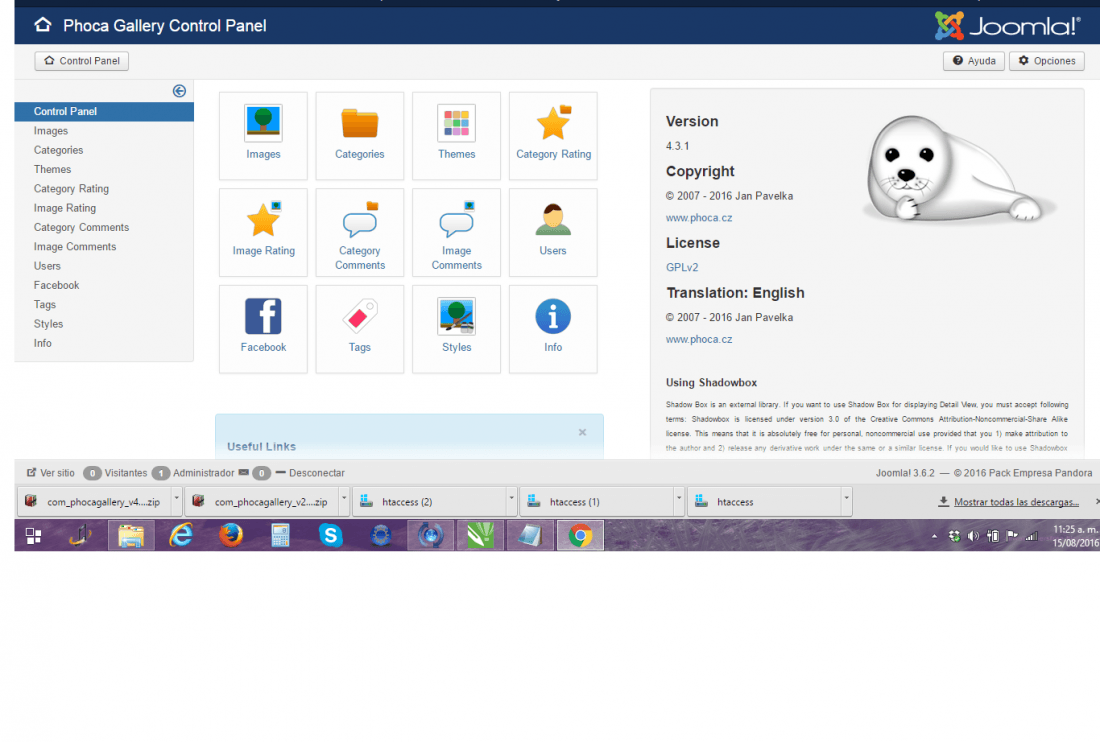Image resolution: width=1100 pixels, height=742 pixels.
Task: Select Control Panel in sidebar
Action: pyautogui.click(x=104, y=112)
